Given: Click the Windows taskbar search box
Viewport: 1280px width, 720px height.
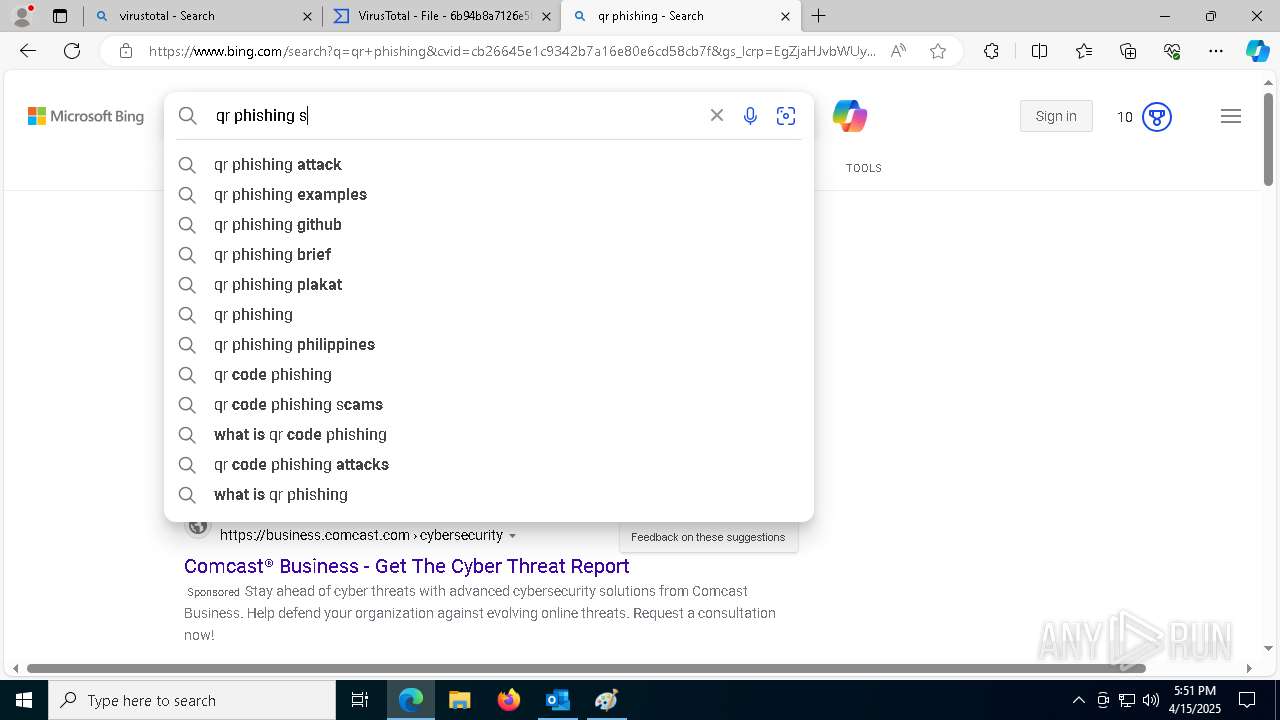Looking at the screenshot, I should click(192, 700).
